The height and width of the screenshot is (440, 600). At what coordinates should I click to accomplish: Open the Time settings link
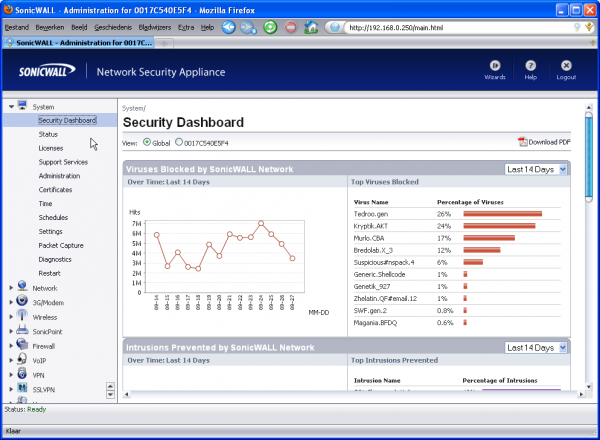[x=45, y=204]
